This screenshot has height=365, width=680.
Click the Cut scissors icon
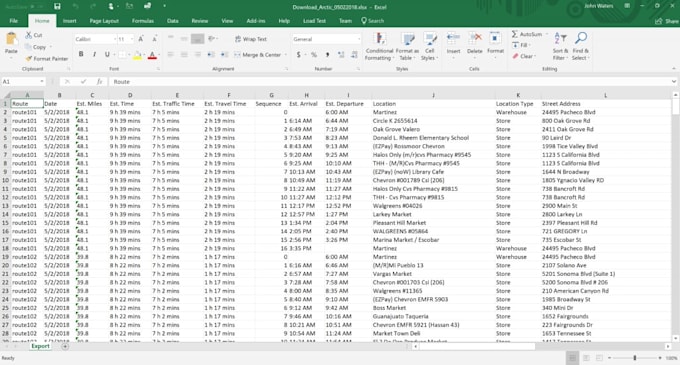tap(29, 35)
